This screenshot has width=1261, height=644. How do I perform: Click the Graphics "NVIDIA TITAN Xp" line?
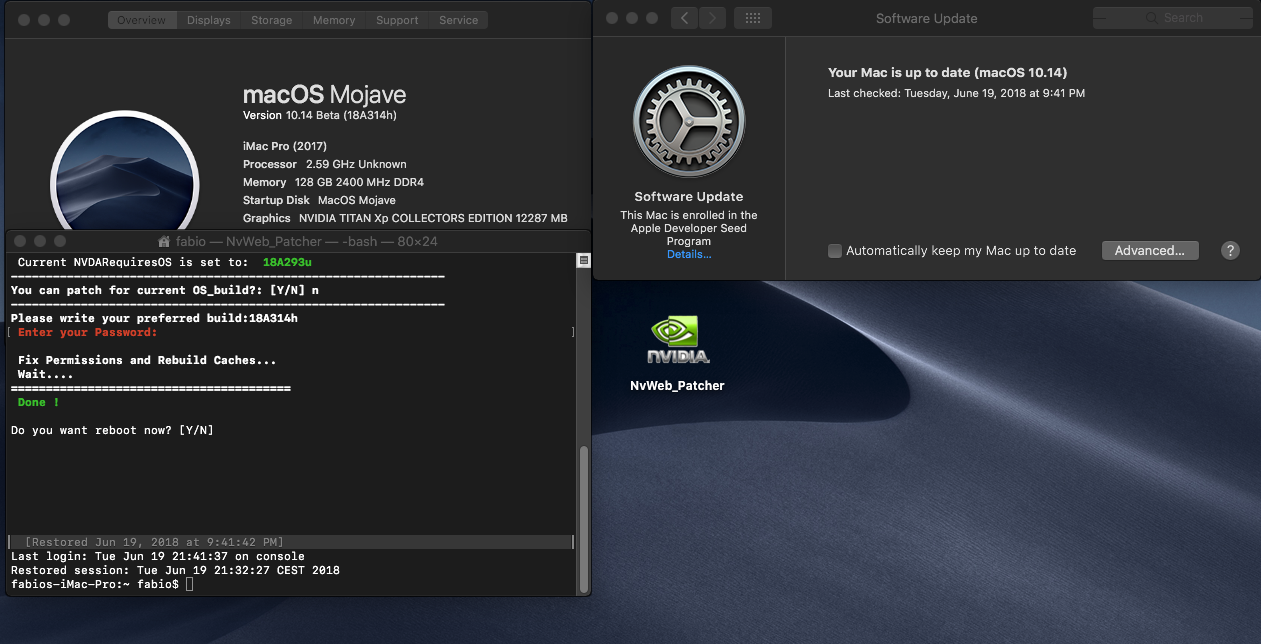pyautogui.click(x=405, y=218)
